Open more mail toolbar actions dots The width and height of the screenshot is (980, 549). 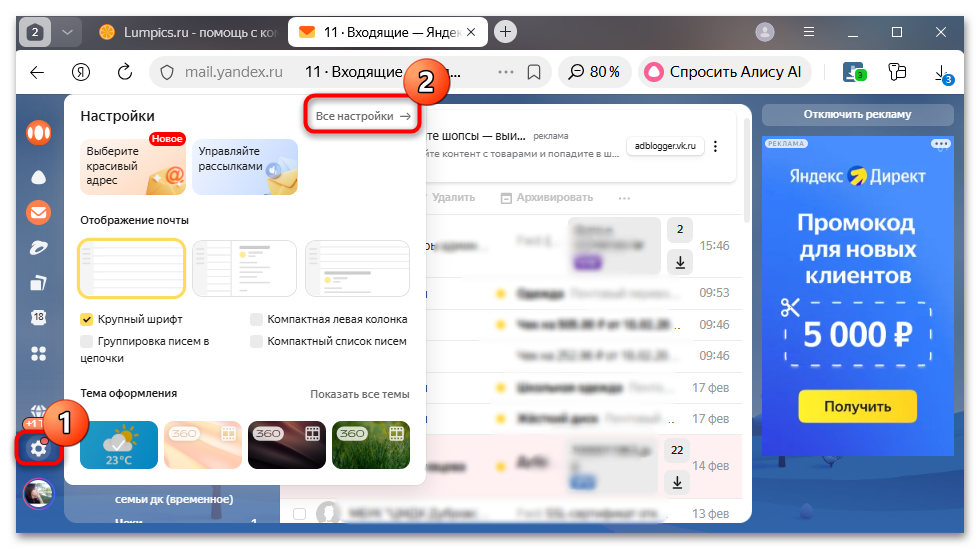coord(624,198)
